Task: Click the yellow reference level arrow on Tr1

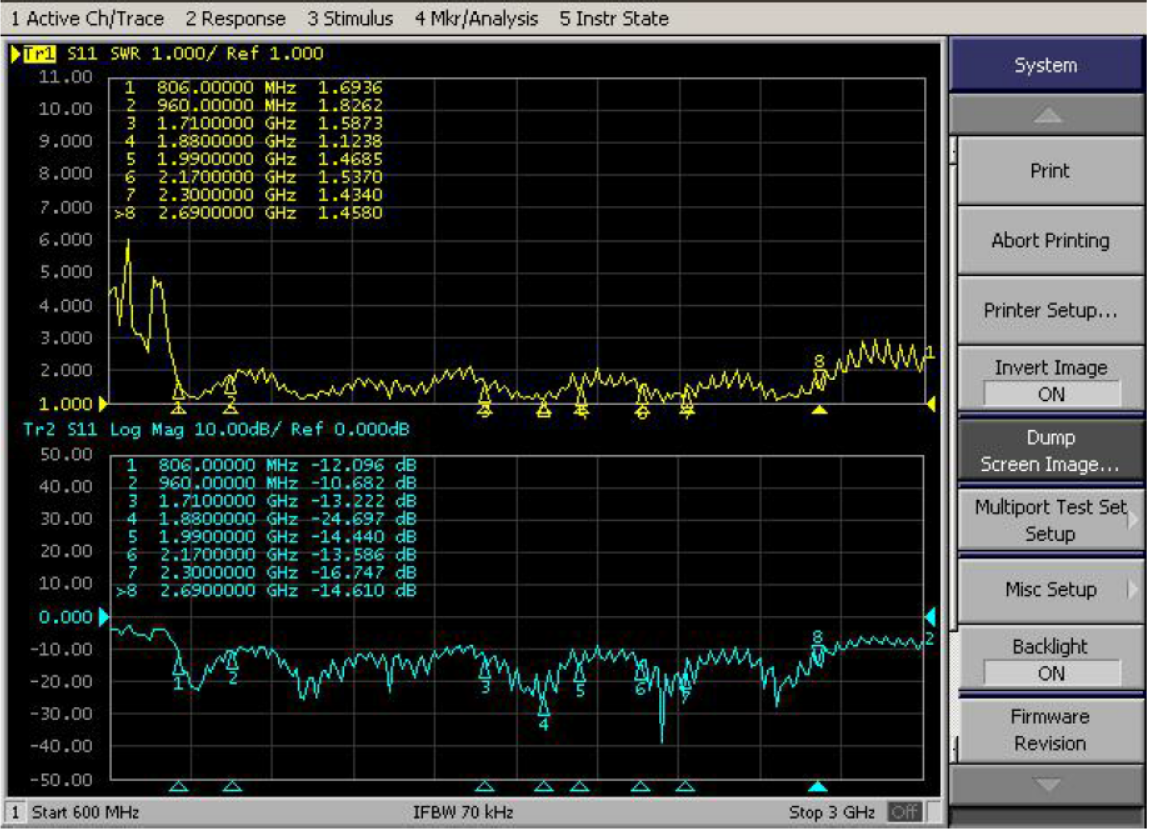Action: pos(103,404)
